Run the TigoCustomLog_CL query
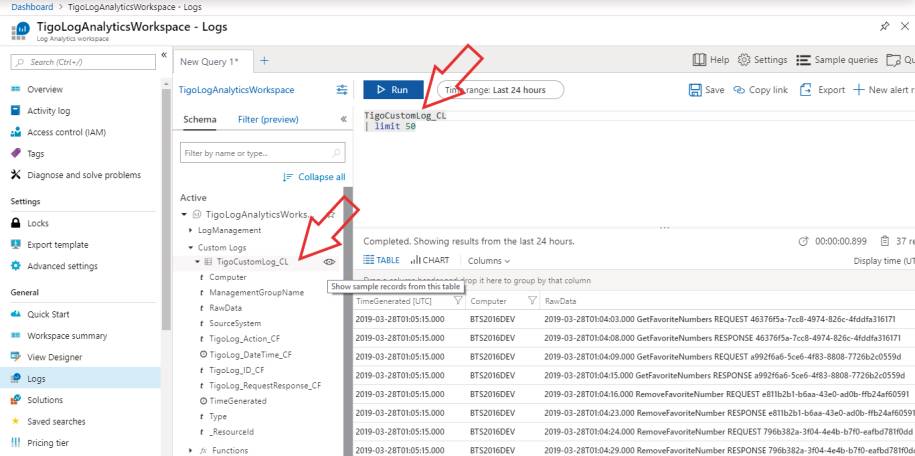Screen dimensions: 915x456 coord(393,90)
